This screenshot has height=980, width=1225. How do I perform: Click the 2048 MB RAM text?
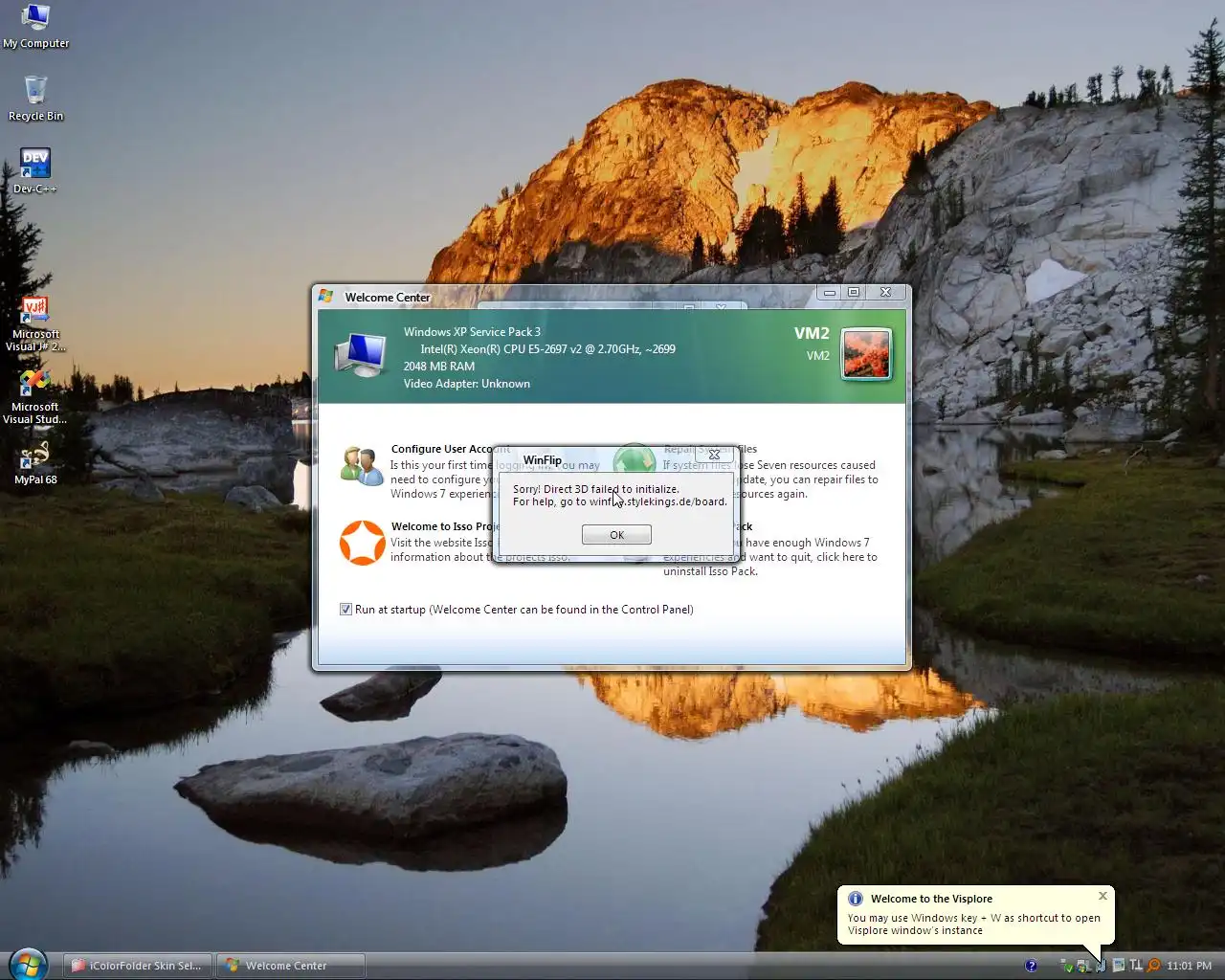click(438, 367)
